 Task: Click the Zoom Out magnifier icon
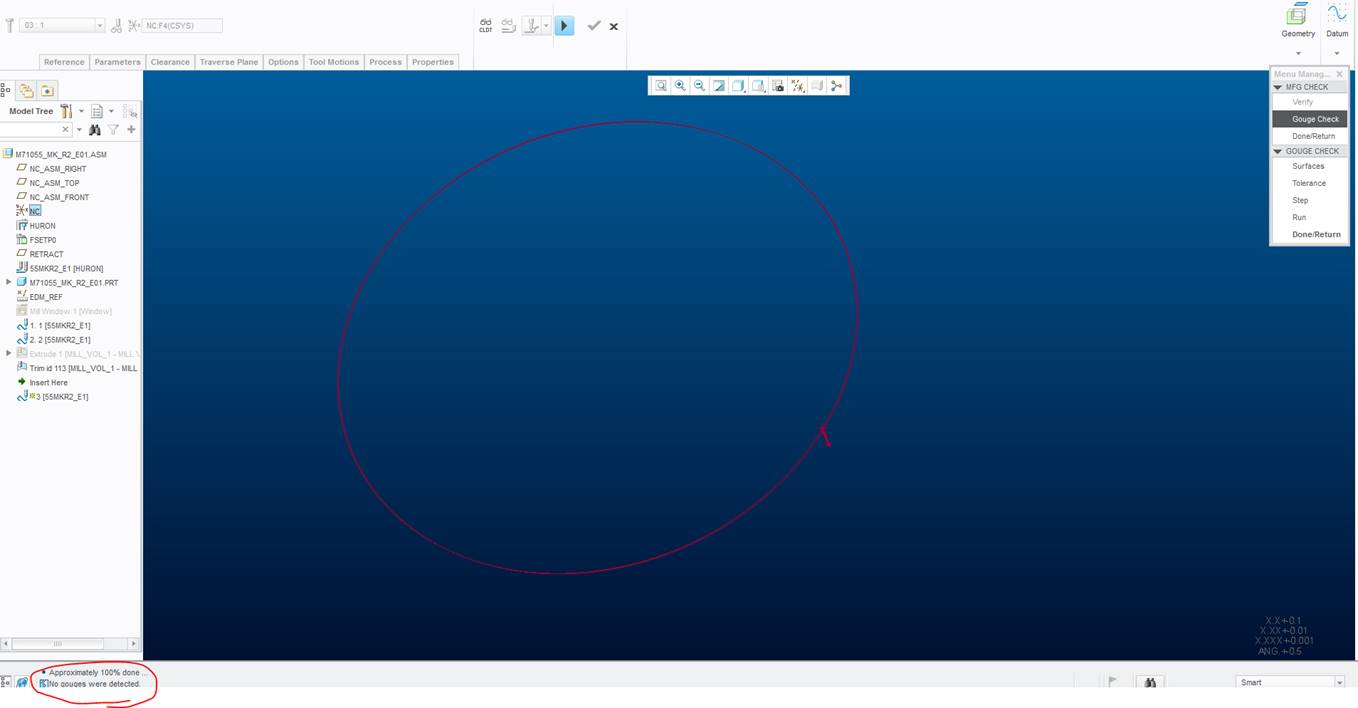[700, 86]
